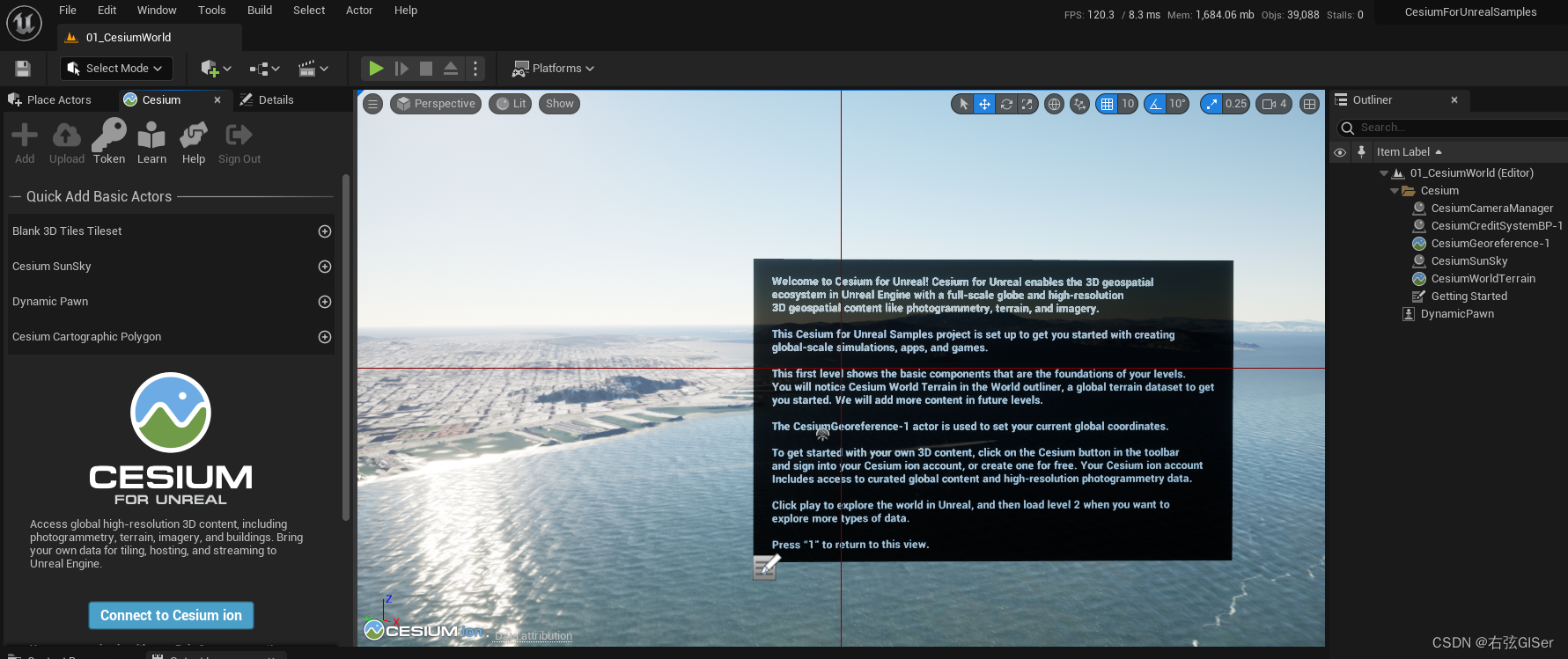Screen dimensions: 1568x659
Task: Activate the Select objects tool in viewport
Action: (x=963, y=104)
